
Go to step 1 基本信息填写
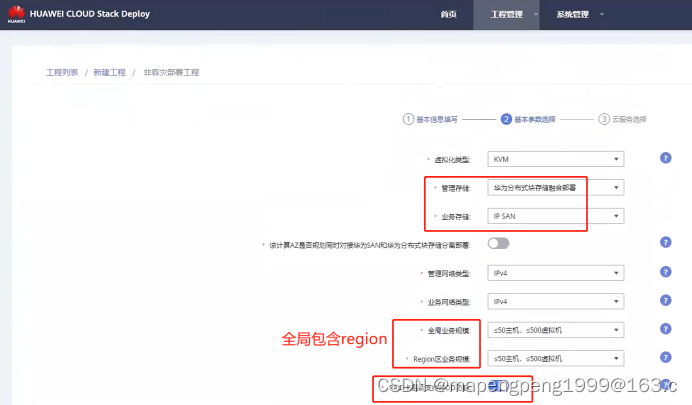(430, 119)
